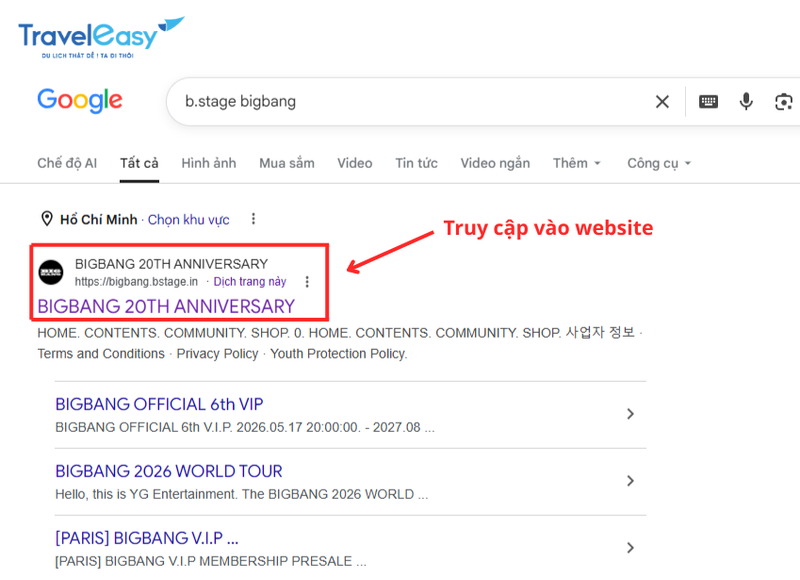This screenshot has height=580, width=800.
Task: Clear the search box with the X icon
Action: click(662, 102)
